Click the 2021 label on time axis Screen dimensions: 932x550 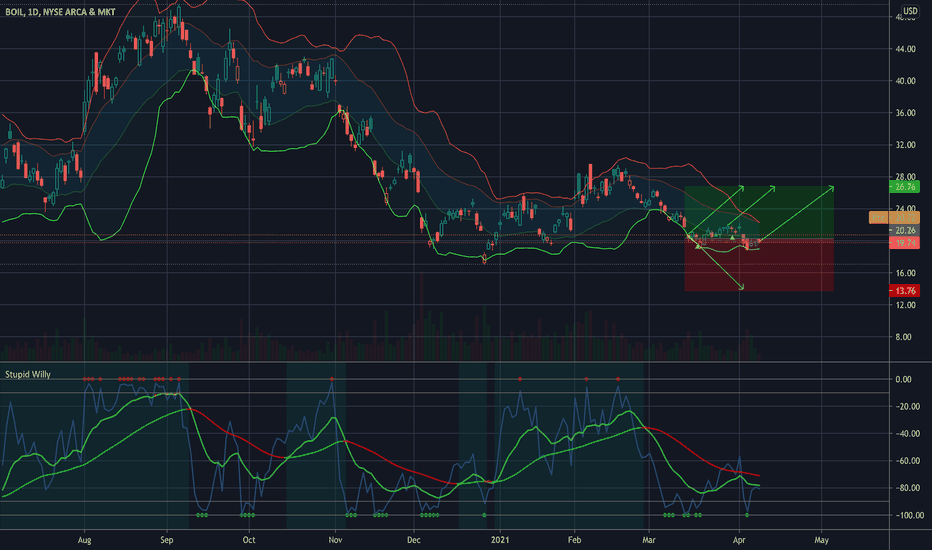click(x=500, y=540)
